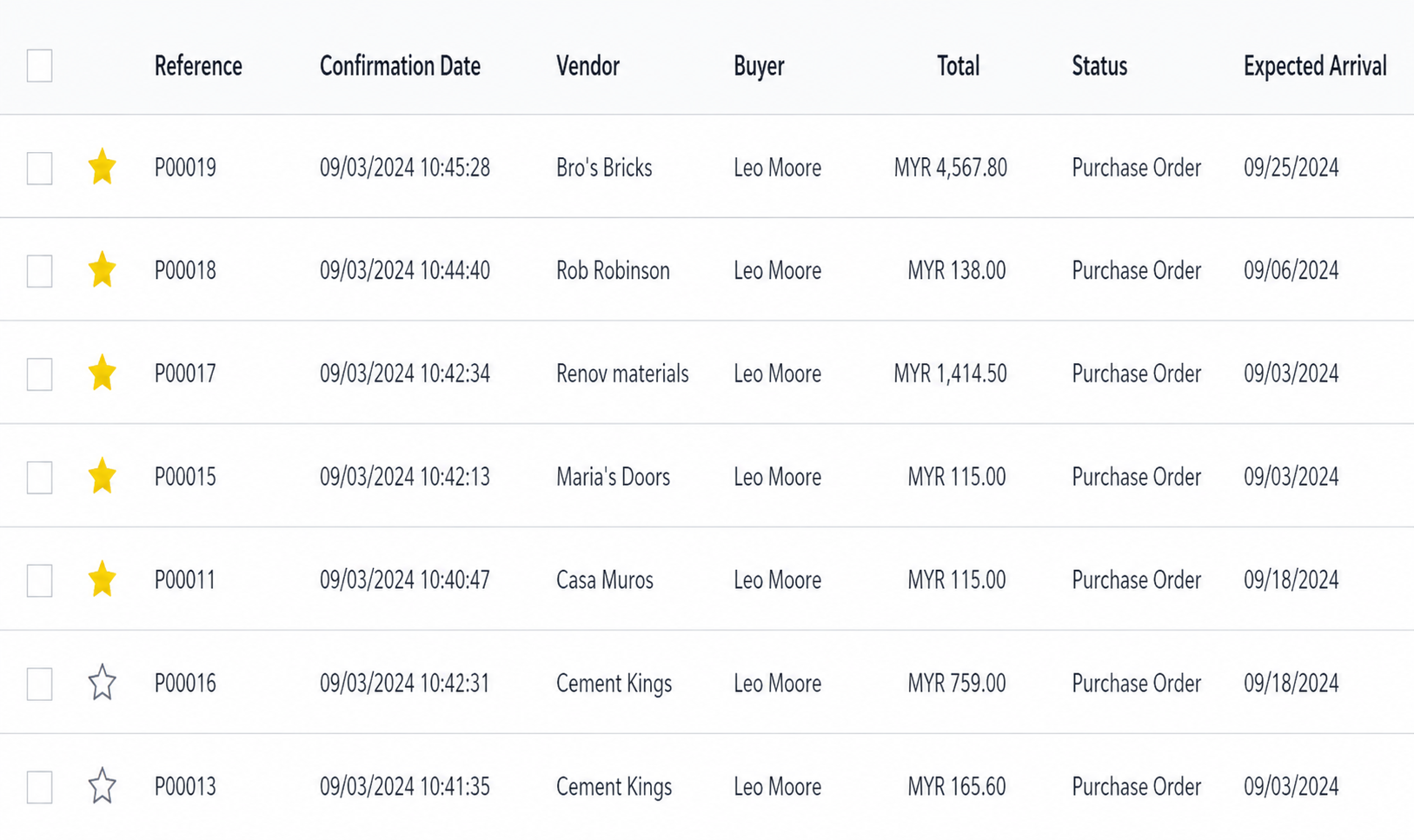
Task: Click the Reference column header
Action: point(198,66)
